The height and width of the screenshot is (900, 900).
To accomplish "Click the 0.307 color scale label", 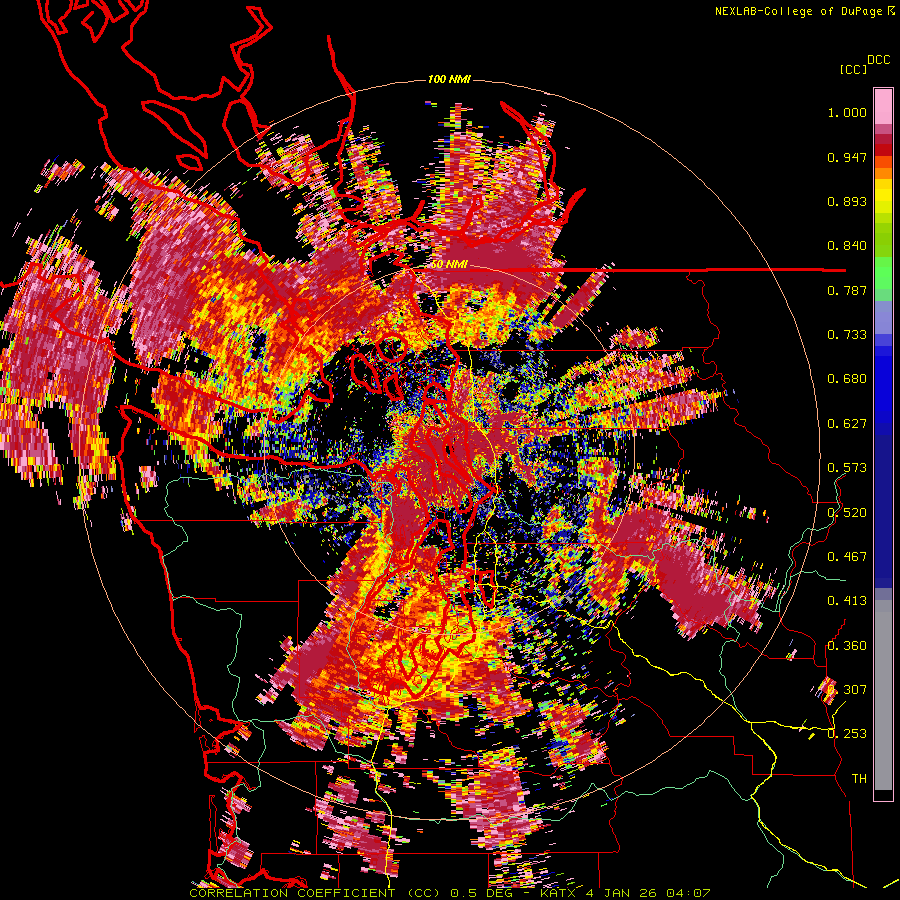I will pos(847,689).
